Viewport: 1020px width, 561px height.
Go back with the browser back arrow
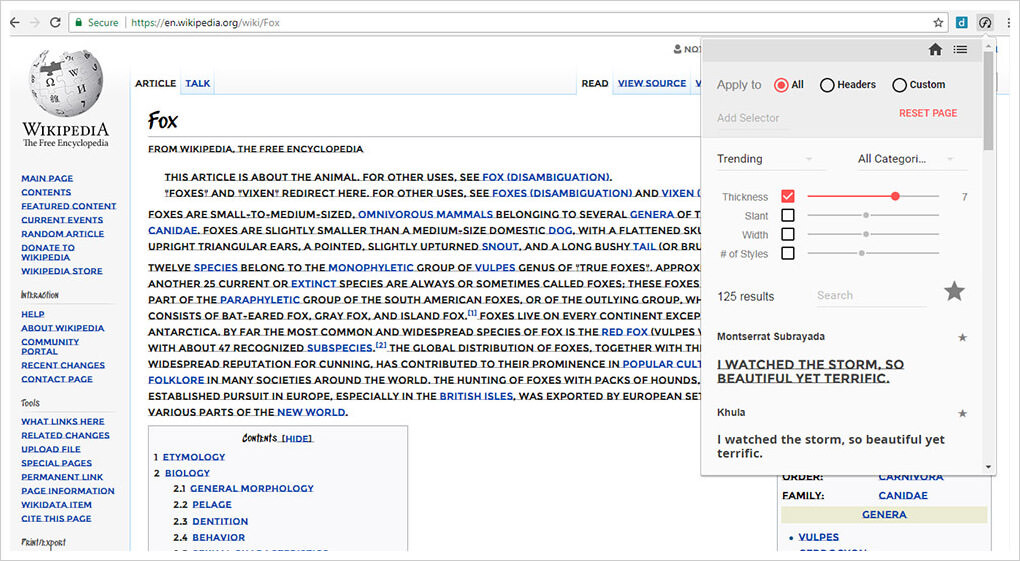click(x=15, y=22)
